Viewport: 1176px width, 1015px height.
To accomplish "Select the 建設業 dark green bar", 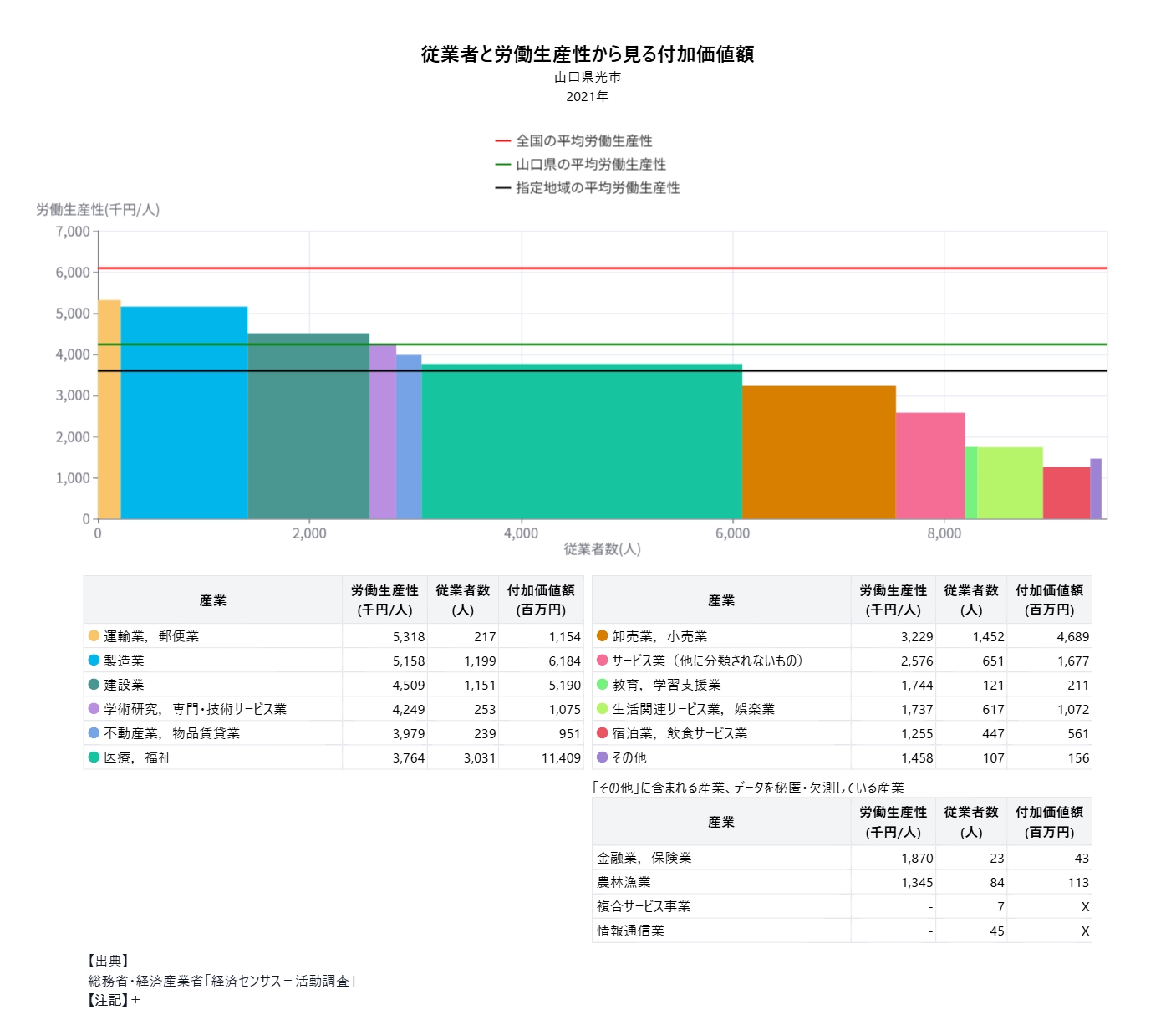I will tap(308, 426).
